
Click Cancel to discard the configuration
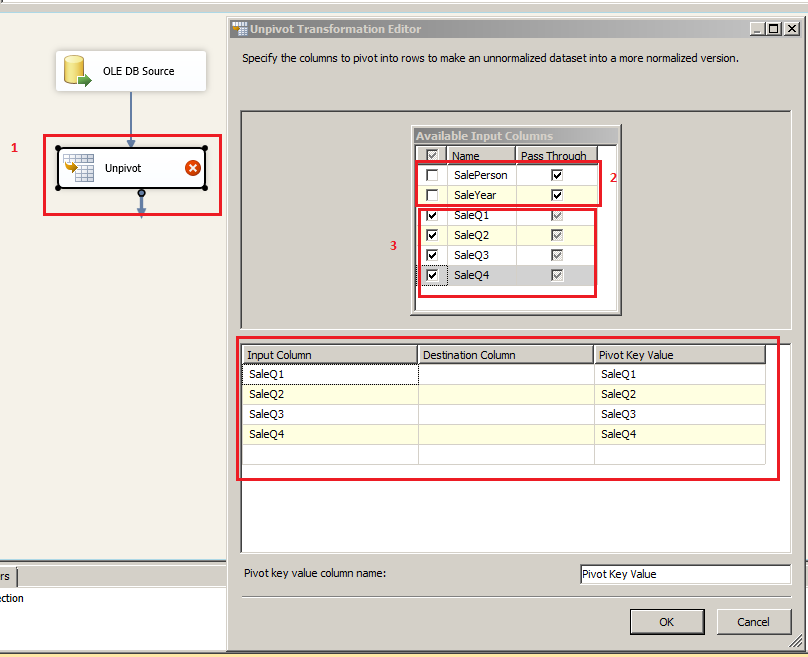point(753,621)
